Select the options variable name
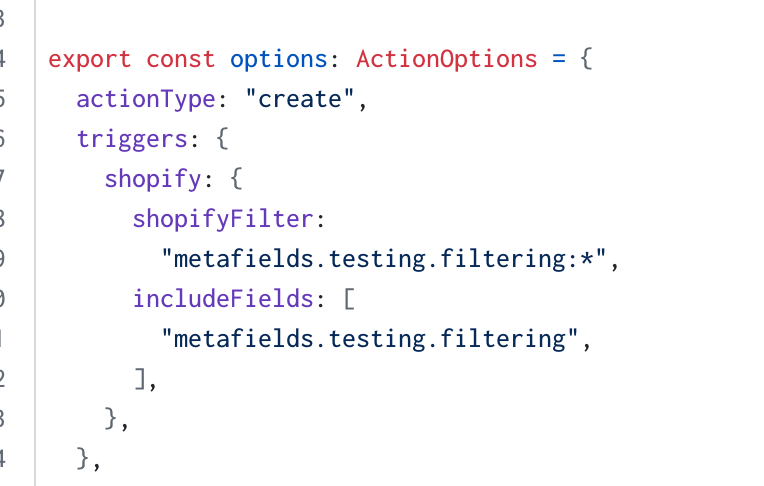The image size is (764, 486). coord(278,60)
